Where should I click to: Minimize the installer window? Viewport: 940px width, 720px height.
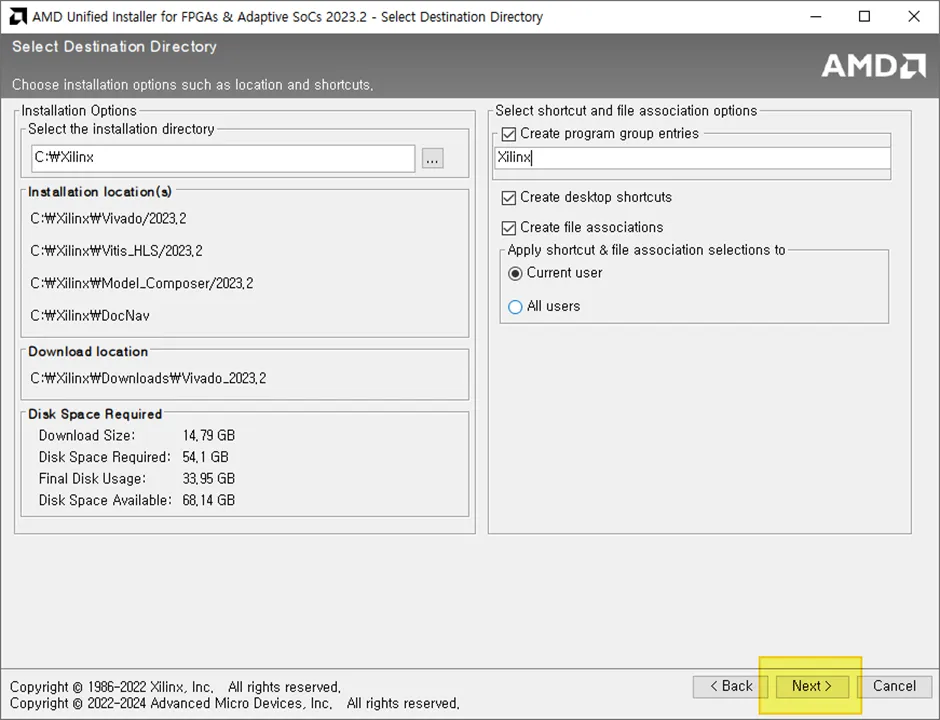pyautogui.click(x=815, y=17)
